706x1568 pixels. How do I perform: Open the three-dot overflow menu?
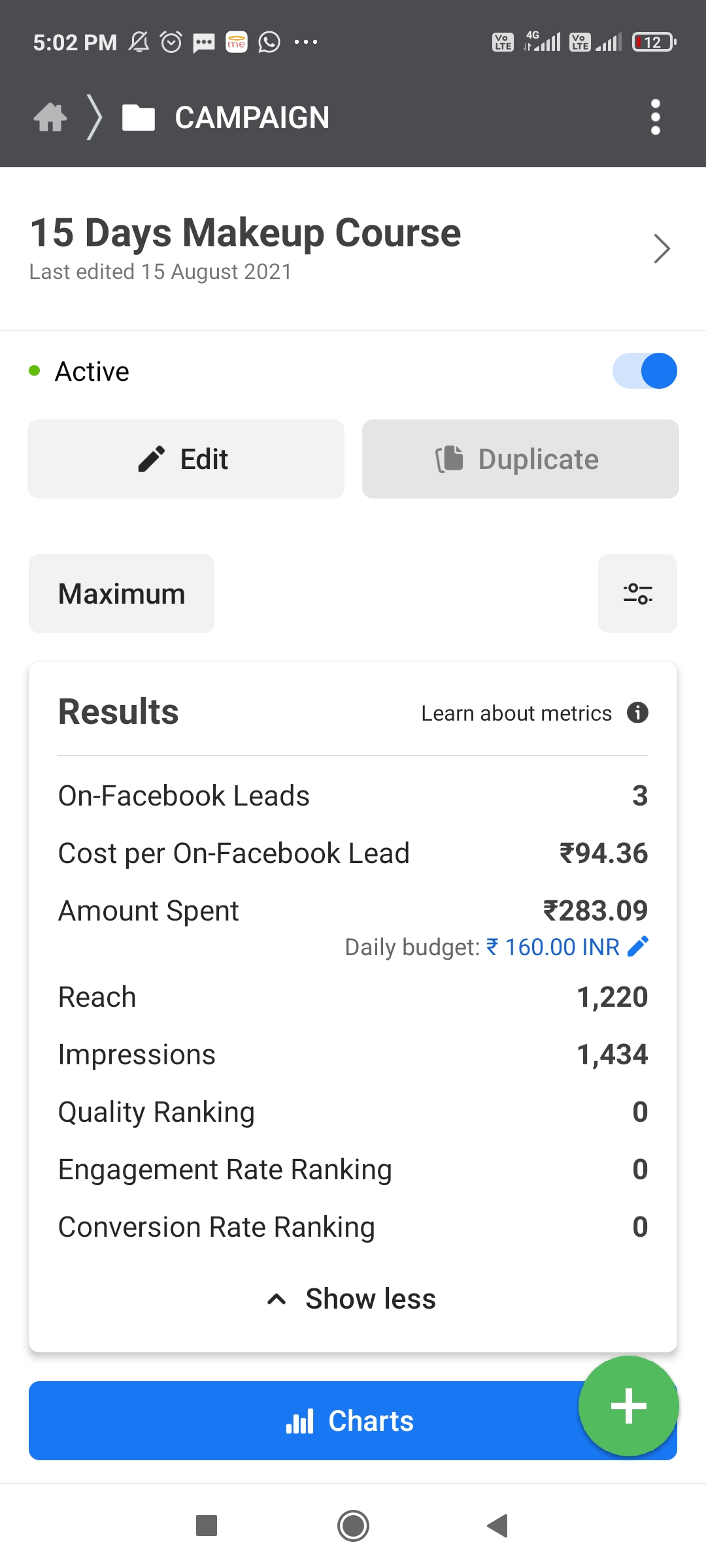(x=656, y=118)
